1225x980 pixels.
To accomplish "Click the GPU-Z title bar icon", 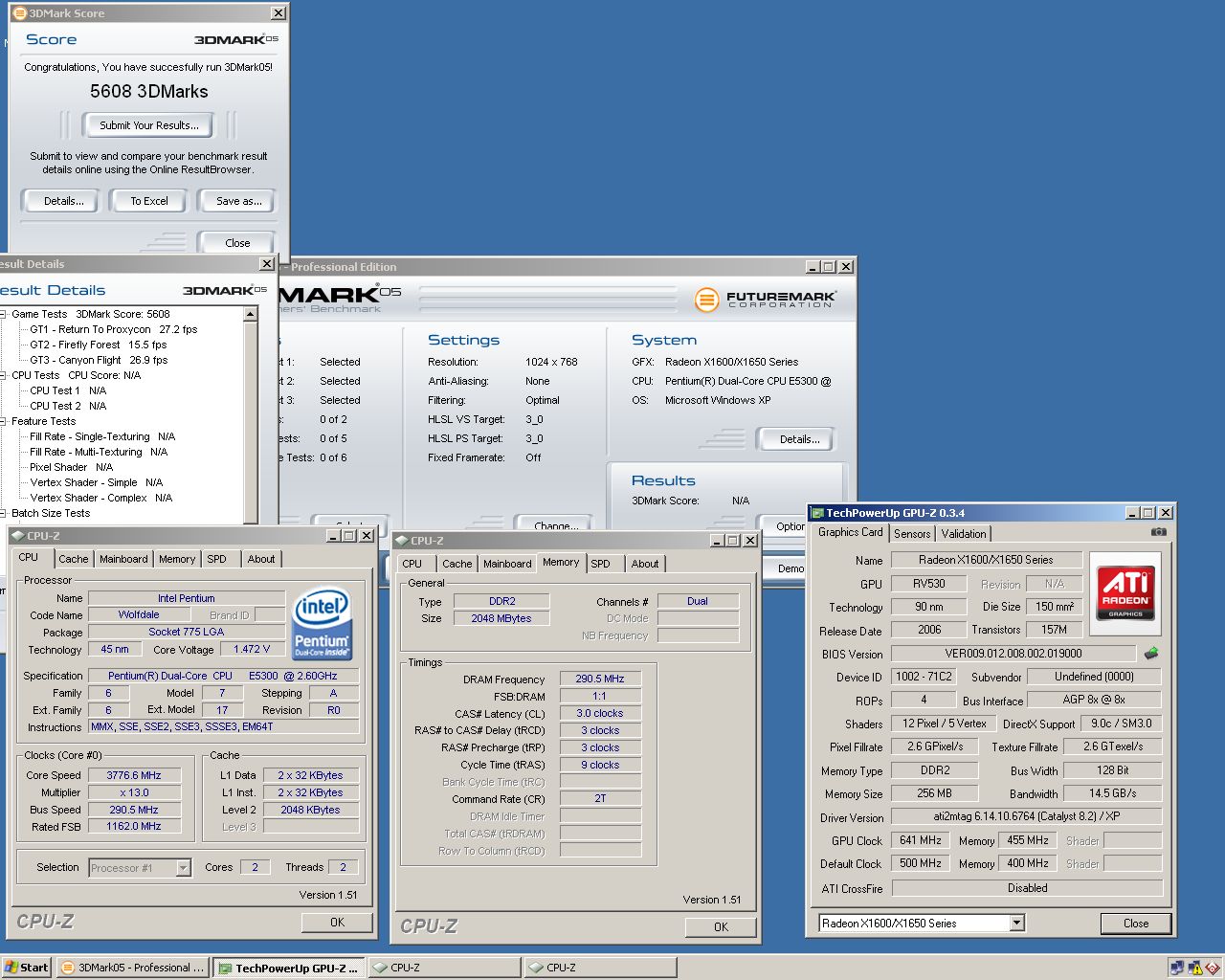I will pos(818,513).
